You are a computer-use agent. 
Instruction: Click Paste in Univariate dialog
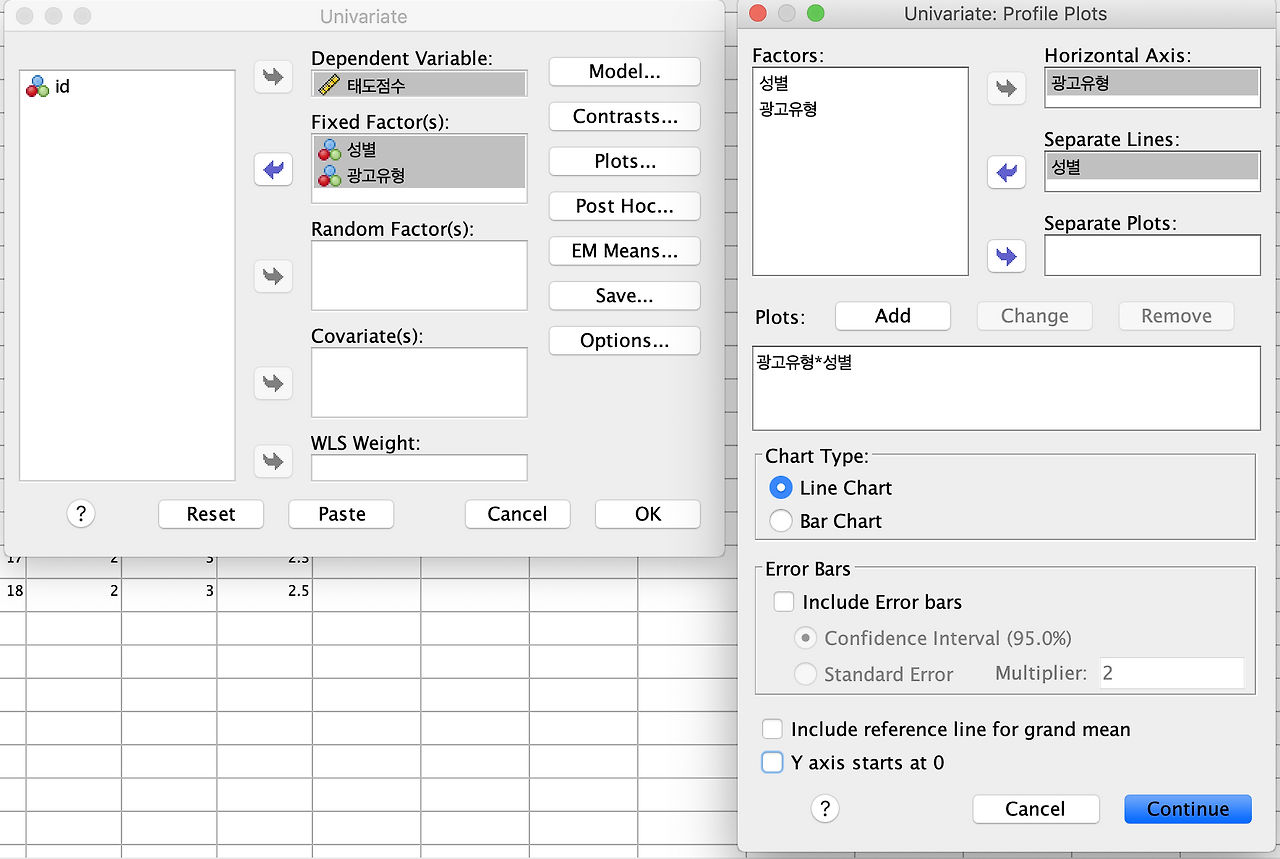click(342, 514)
